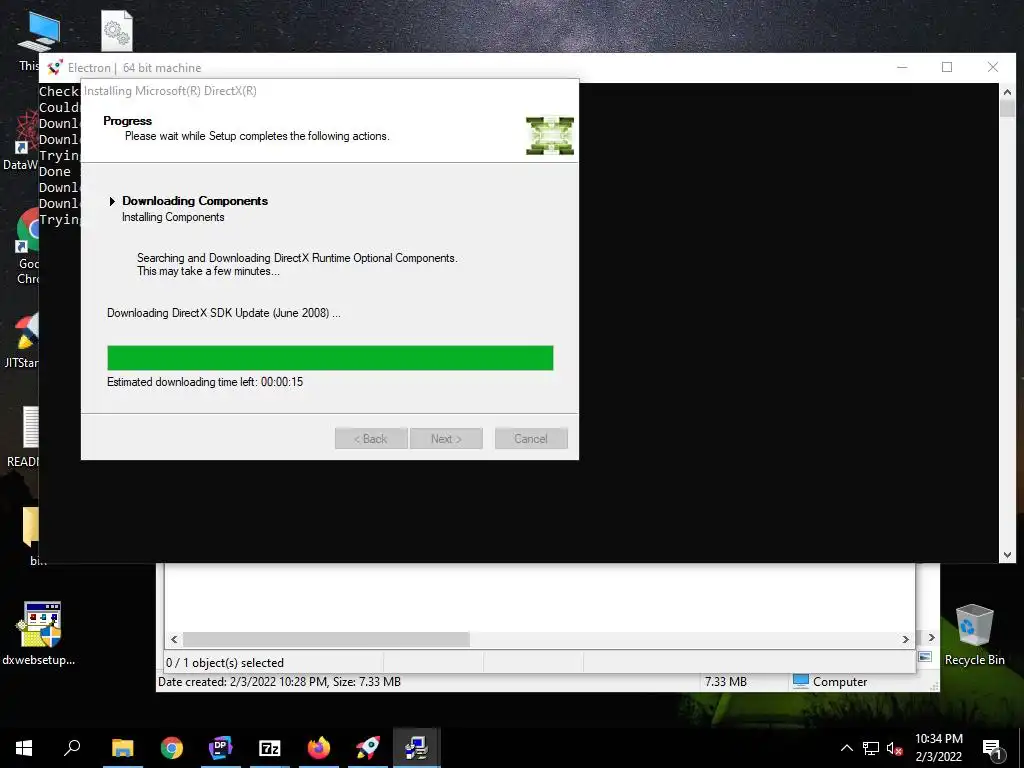This screenshot has width=1024, height=768.
Task: Click the 'Installing Components' step text
Action: 173,217
